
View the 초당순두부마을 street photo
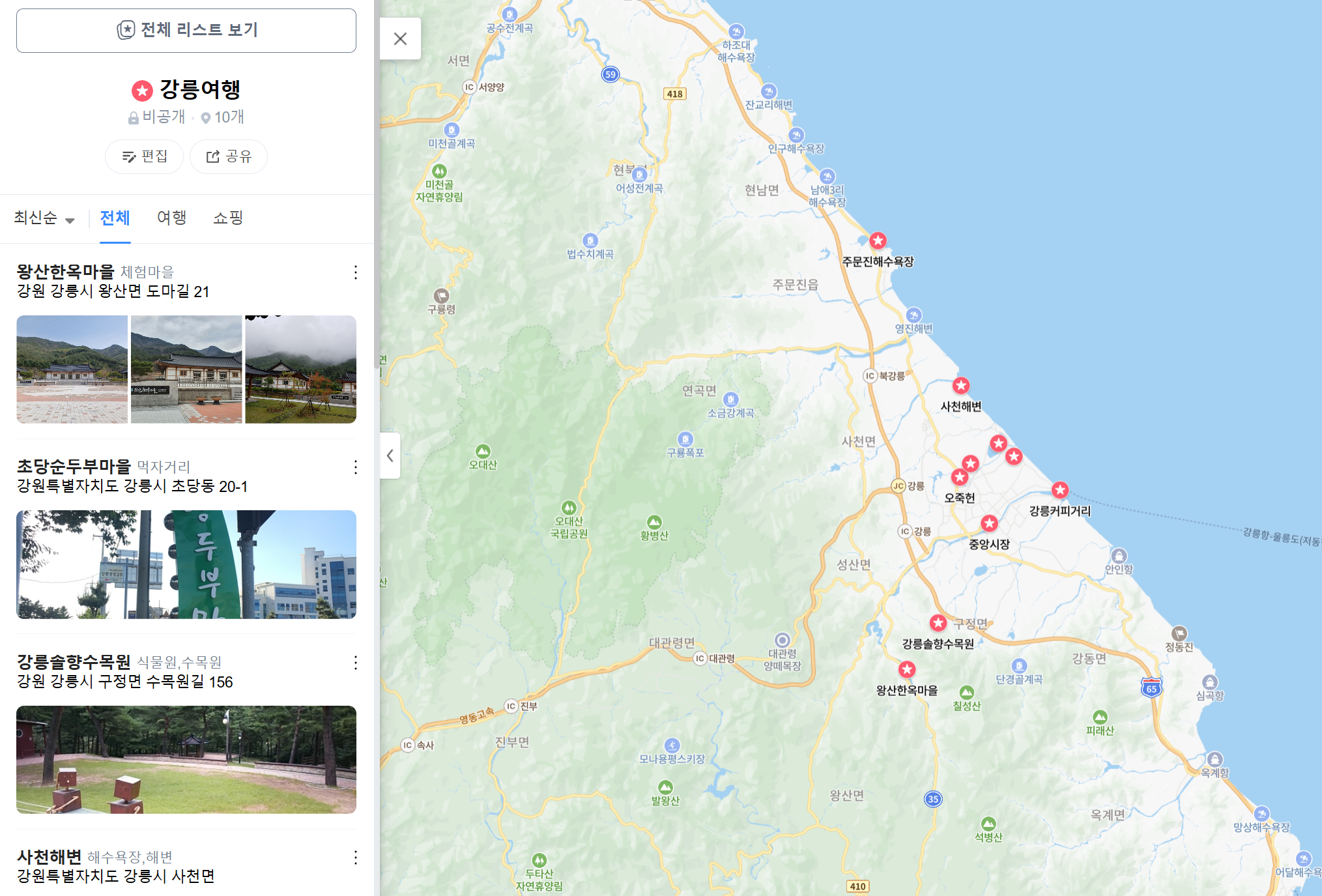(186, 564)
